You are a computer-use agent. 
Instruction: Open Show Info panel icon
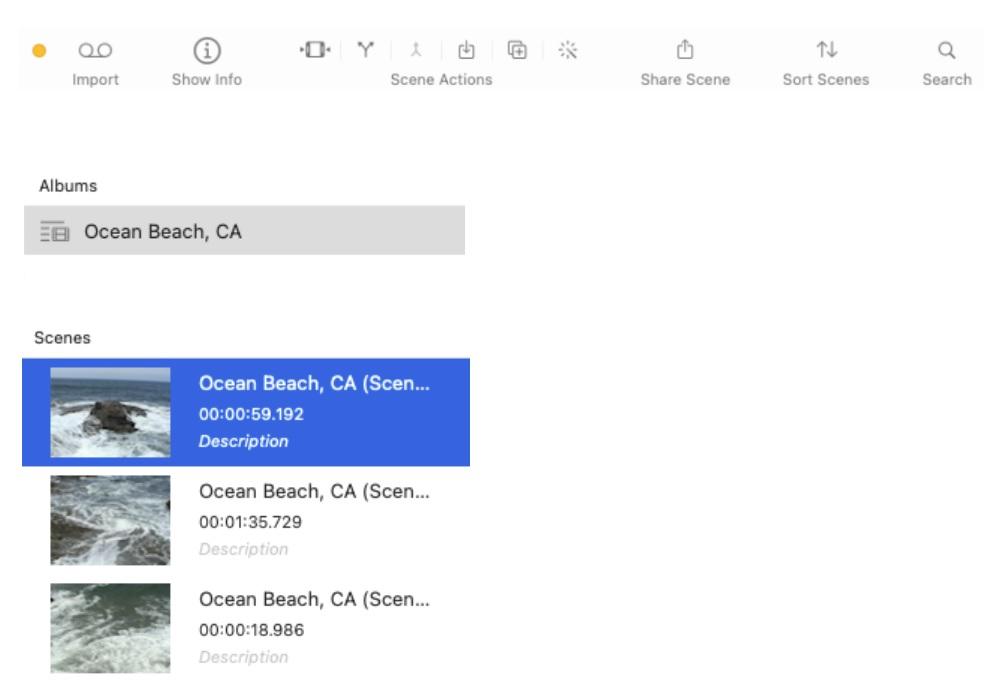(207, 50)
